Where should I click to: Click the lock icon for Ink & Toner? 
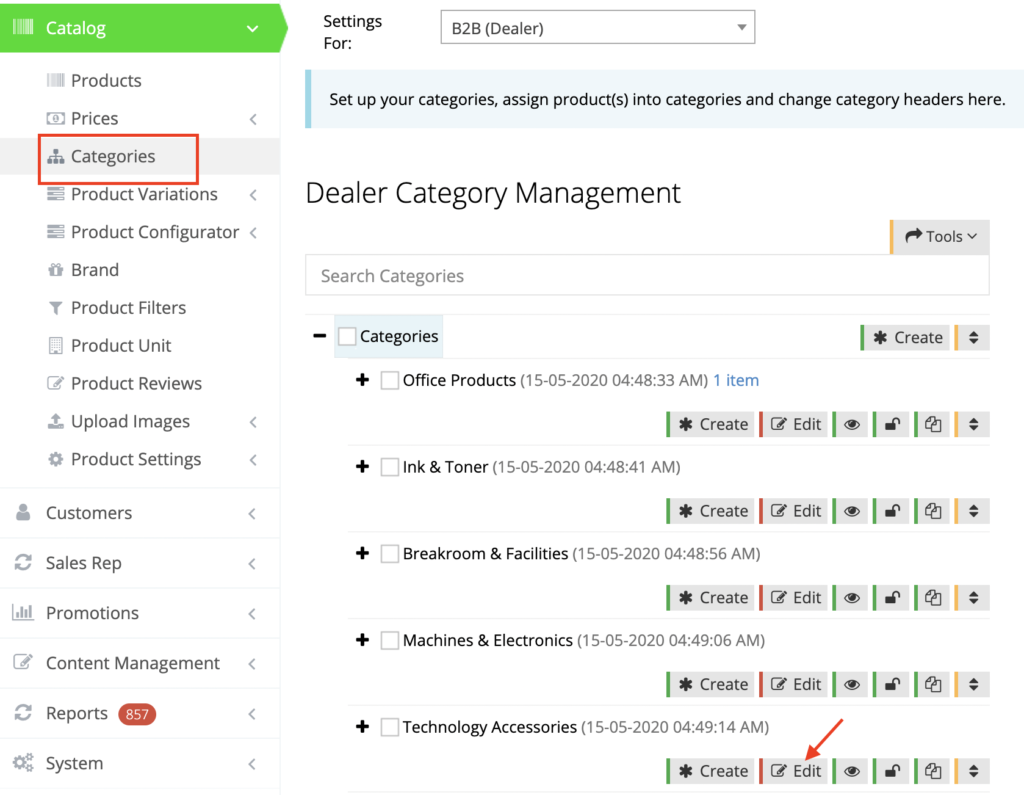[891, 511]
